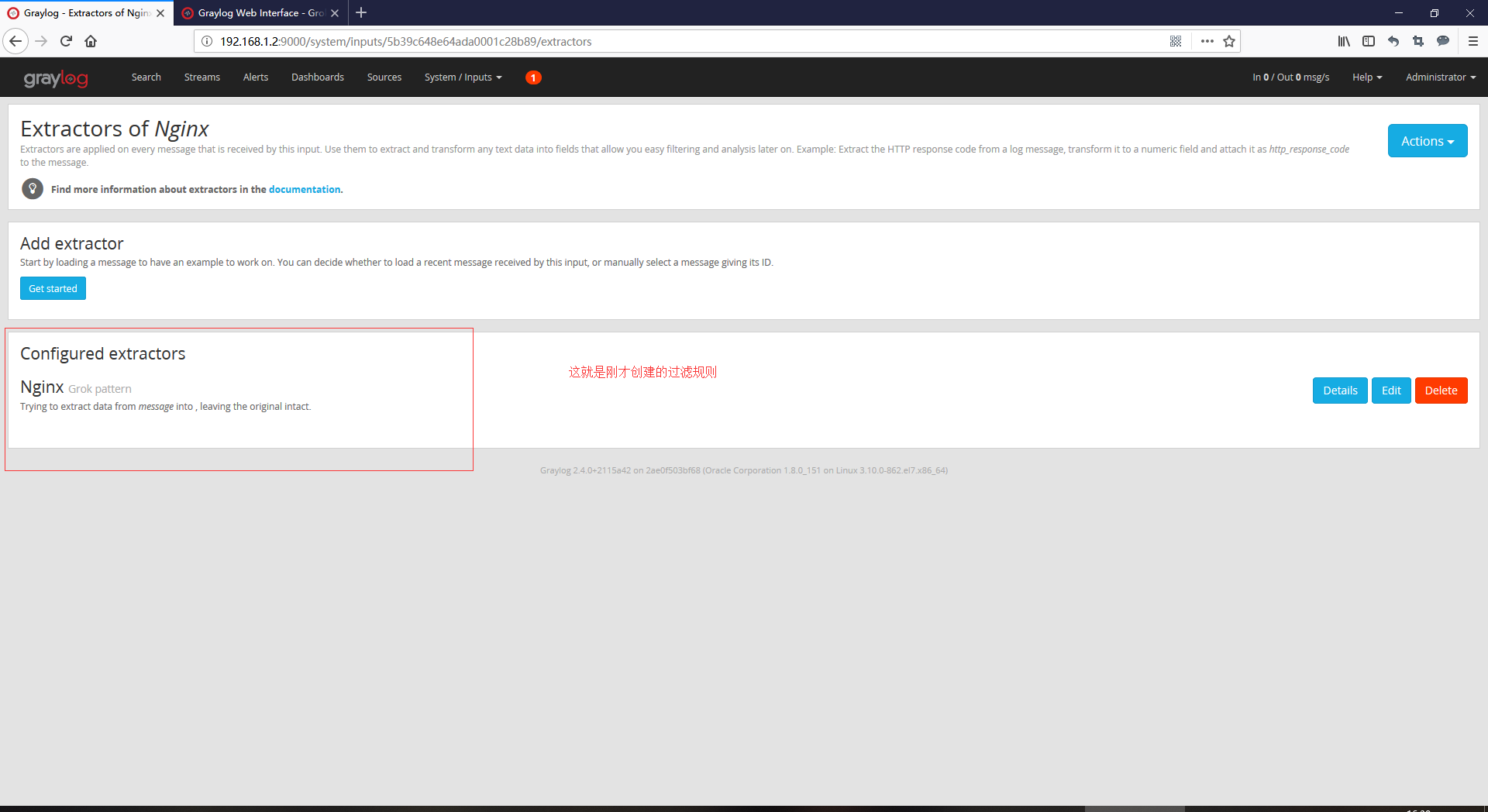Show site information icon in address bar
1488x812 pixels.
pos(207,41)
